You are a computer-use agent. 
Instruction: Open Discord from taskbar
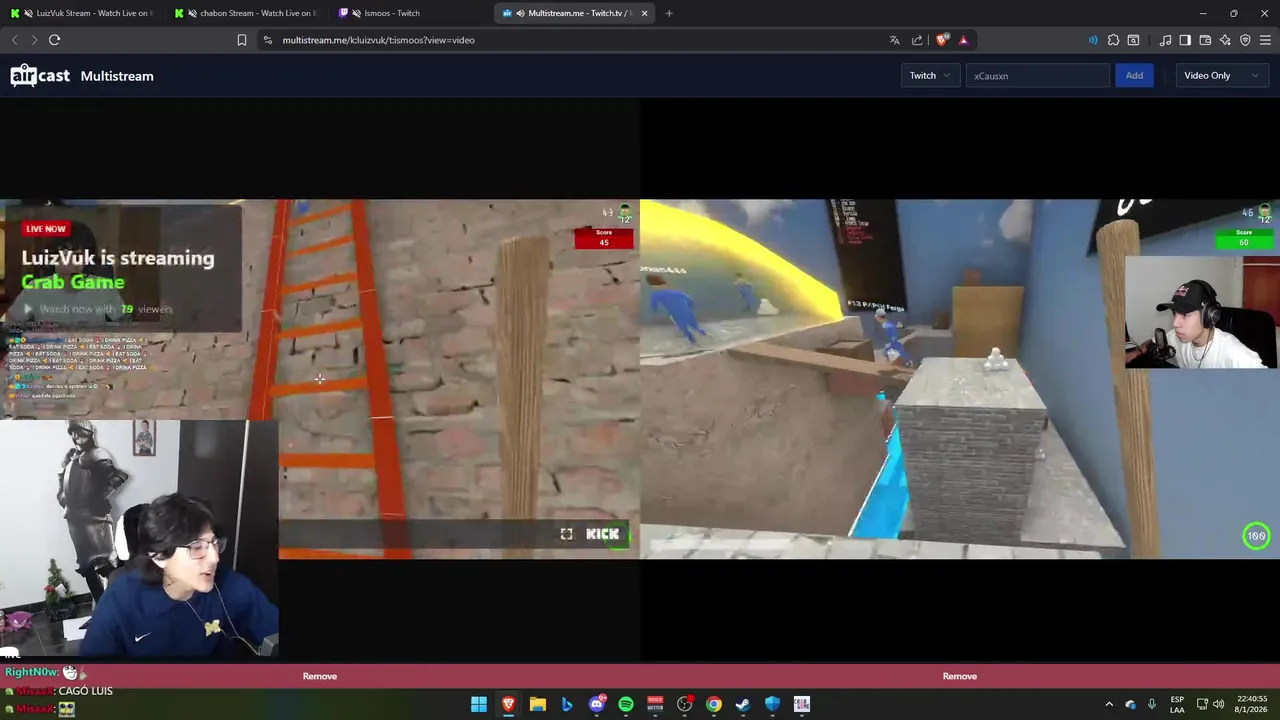597,704
